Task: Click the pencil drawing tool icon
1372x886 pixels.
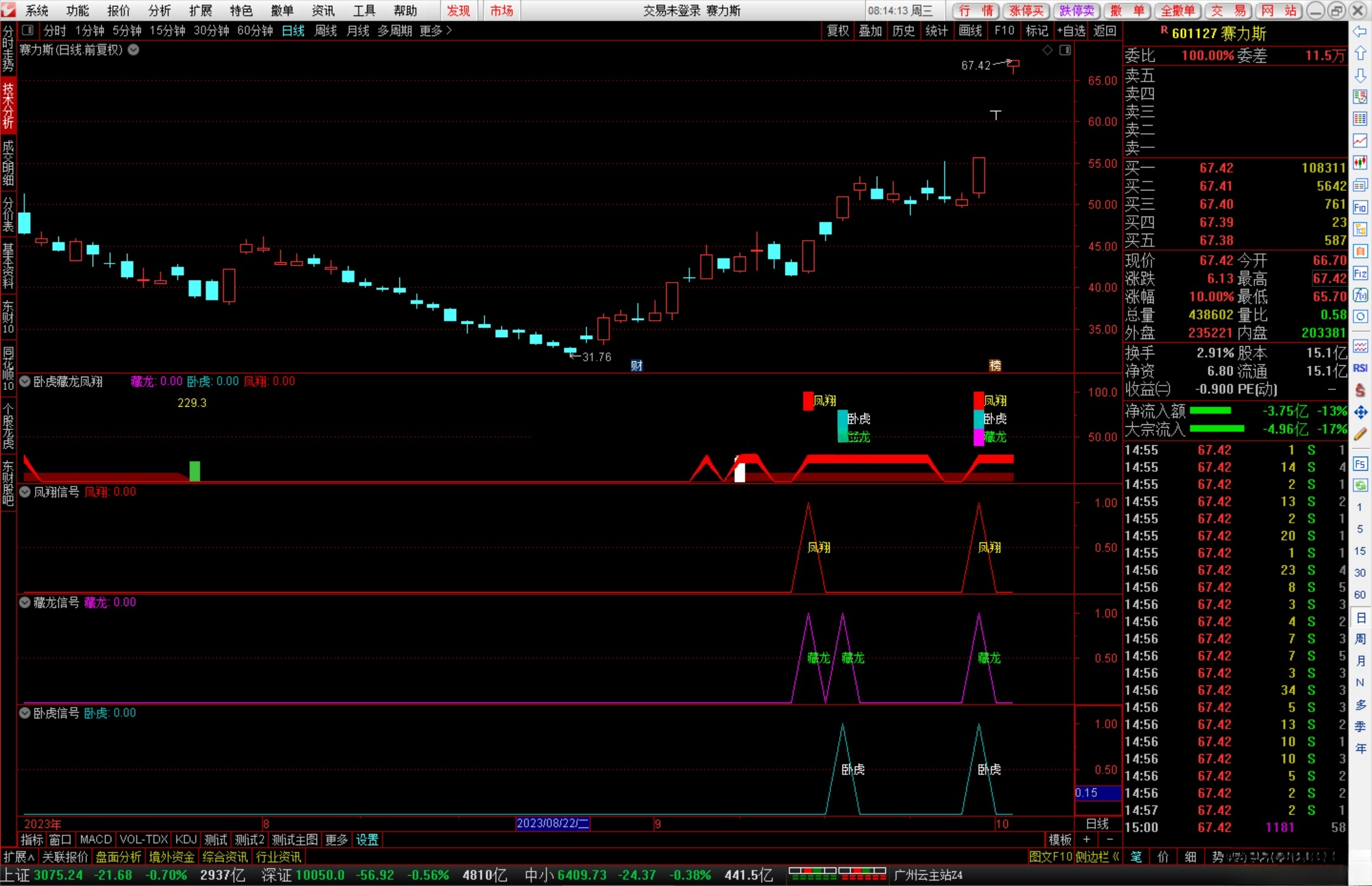Action: 1360,434
